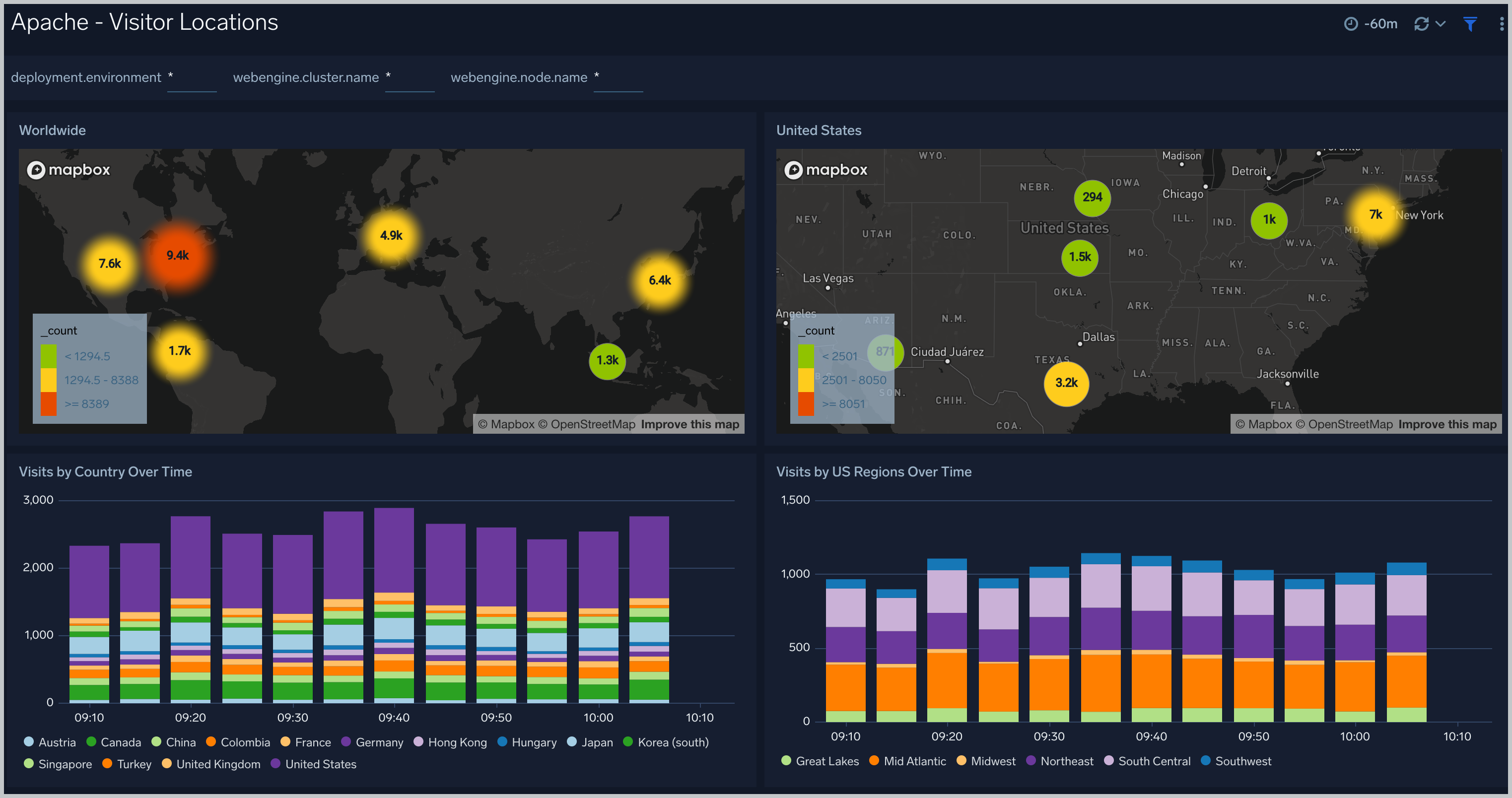Click the Mapbox logo on United States map
This screenshot has width=1512, height=798.
(x=826, y=170)
